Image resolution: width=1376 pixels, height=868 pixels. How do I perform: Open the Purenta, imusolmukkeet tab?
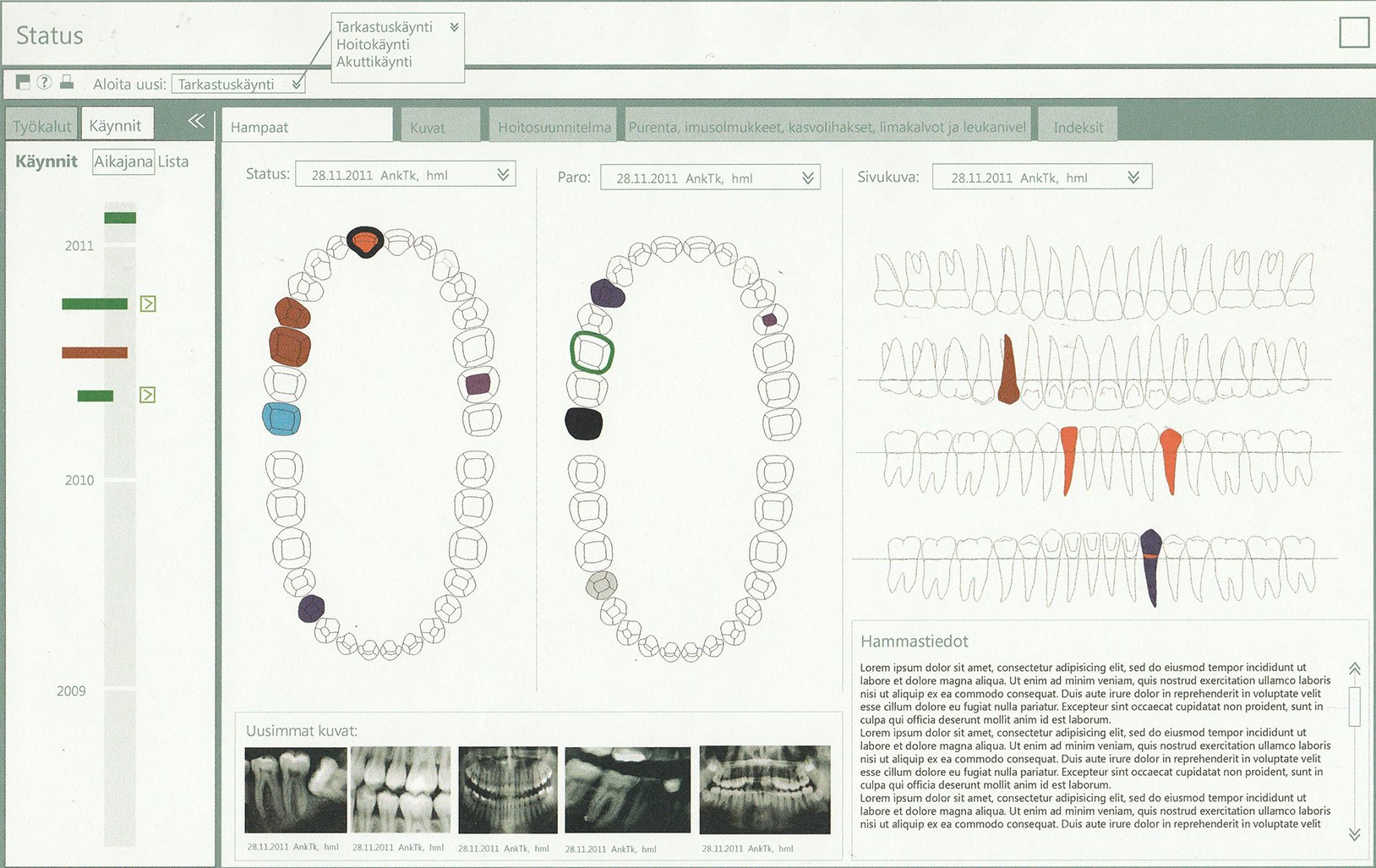(x=827, y=126)
